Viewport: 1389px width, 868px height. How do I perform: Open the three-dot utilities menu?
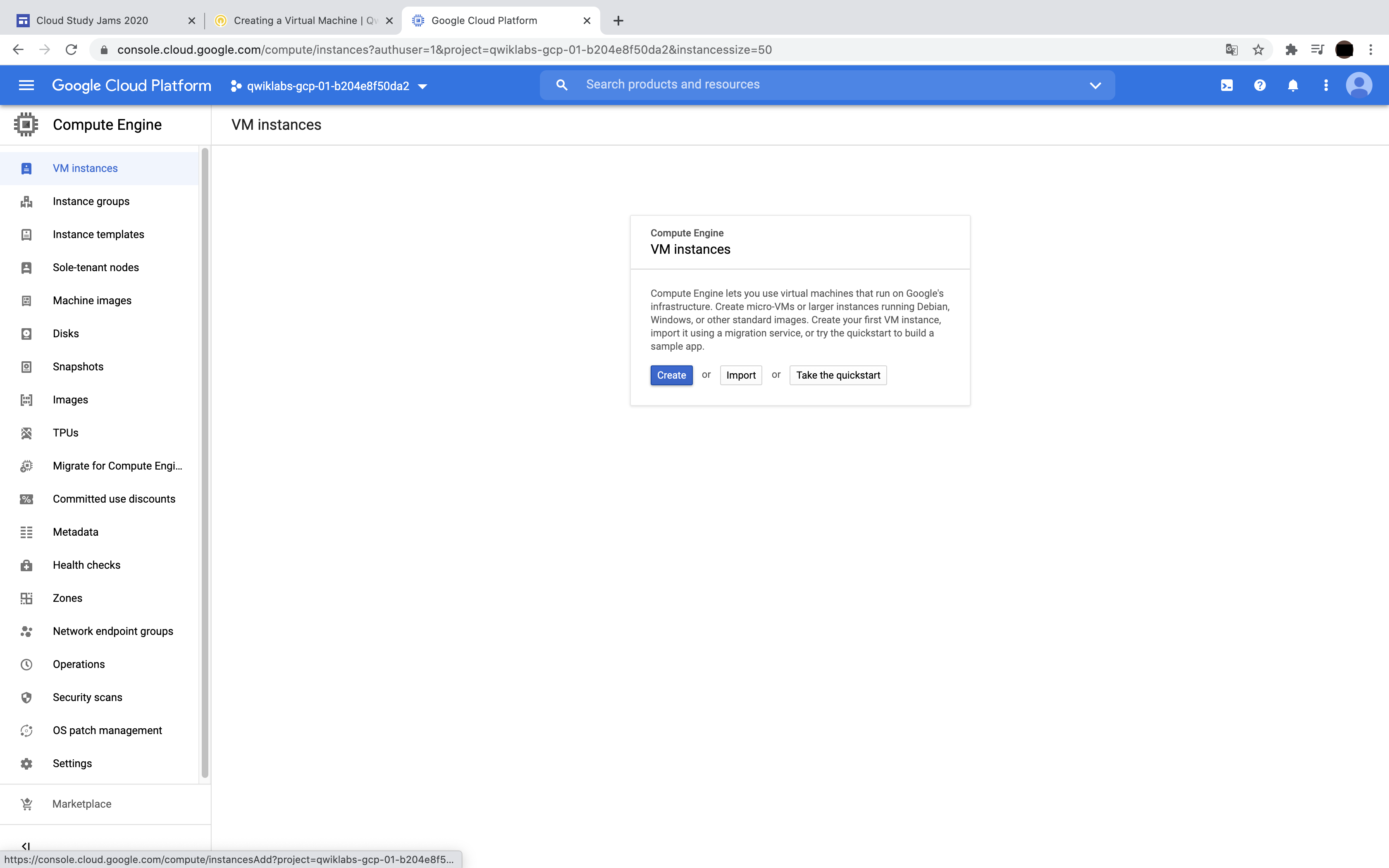click(x=1326, y=86)
